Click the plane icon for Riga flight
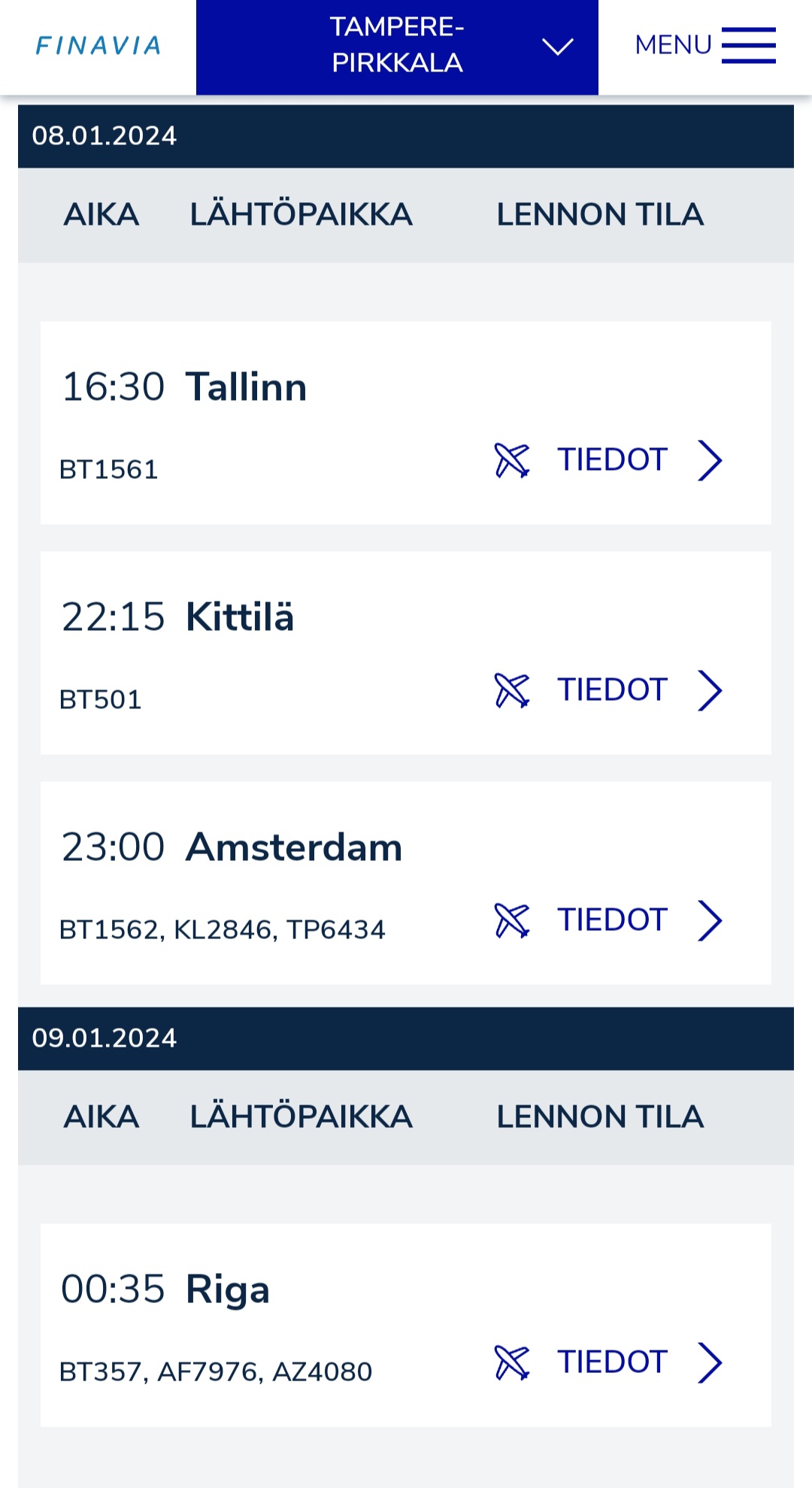This screenshot has width=812, height=1488. click(512, 1362)
